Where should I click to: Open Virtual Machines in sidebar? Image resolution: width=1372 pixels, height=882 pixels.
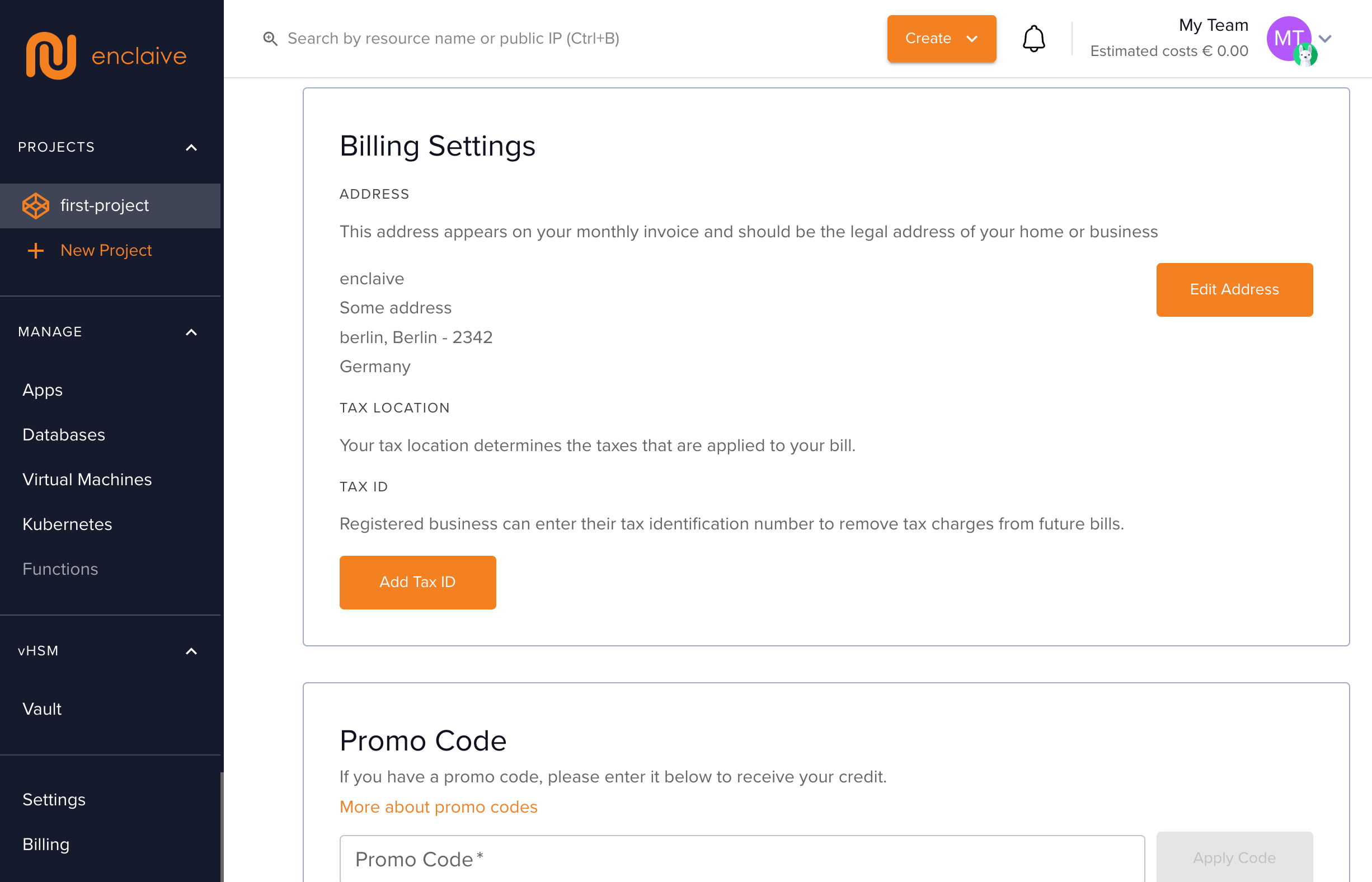click(x=87, y=480)
